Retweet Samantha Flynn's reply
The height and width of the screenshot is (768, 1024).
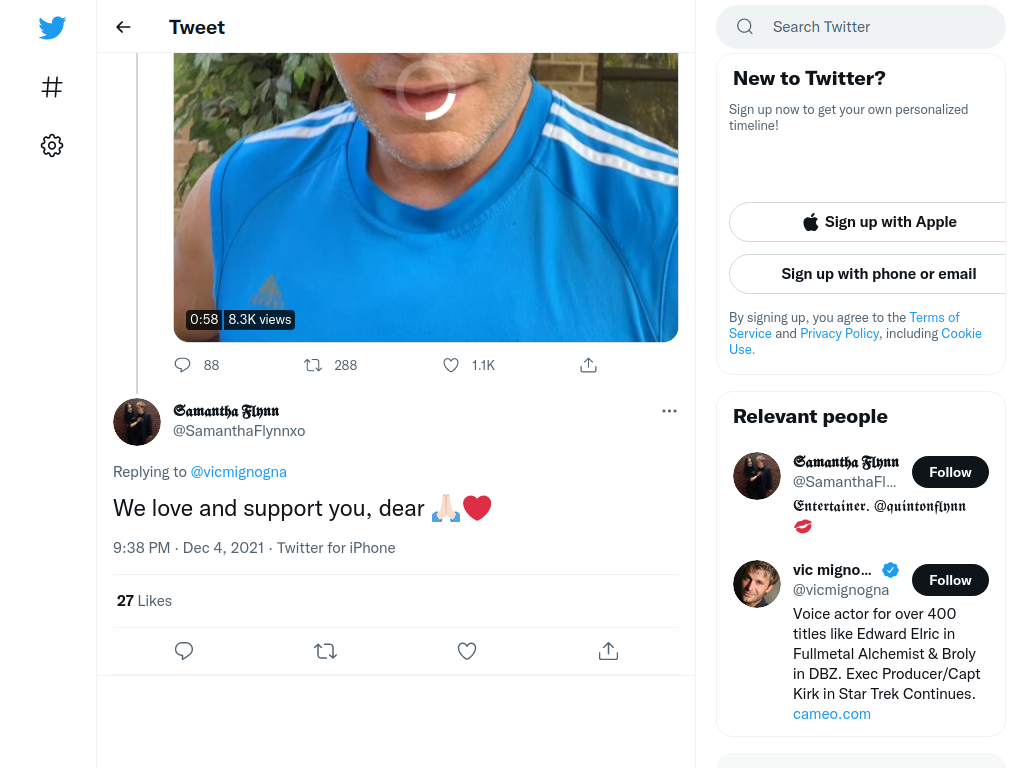(325, 650)
